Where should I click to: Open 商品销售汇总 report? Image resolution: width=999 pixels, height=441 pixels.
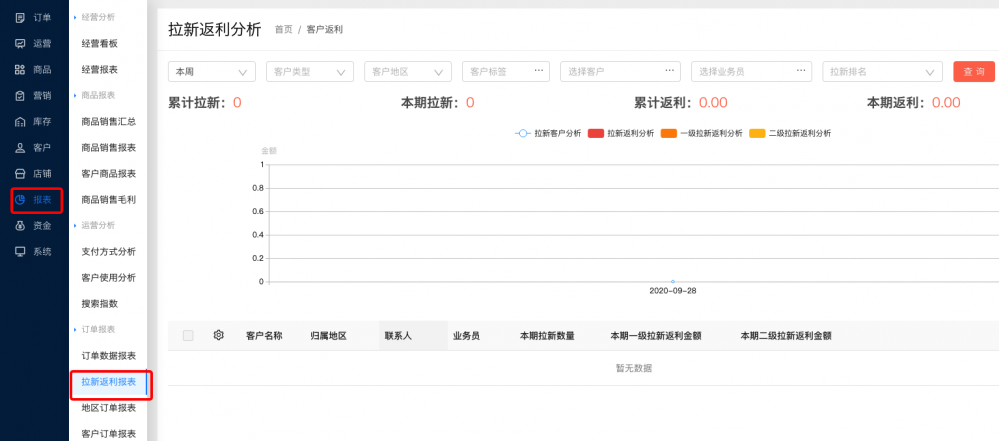pos(108,121)
